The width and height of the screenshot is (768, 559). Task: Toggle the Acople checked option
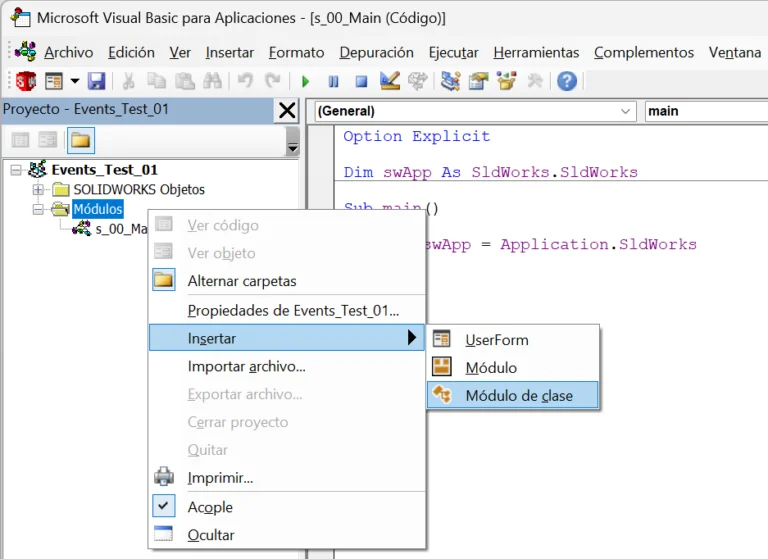pyautogui.click(x=287, y=507)
